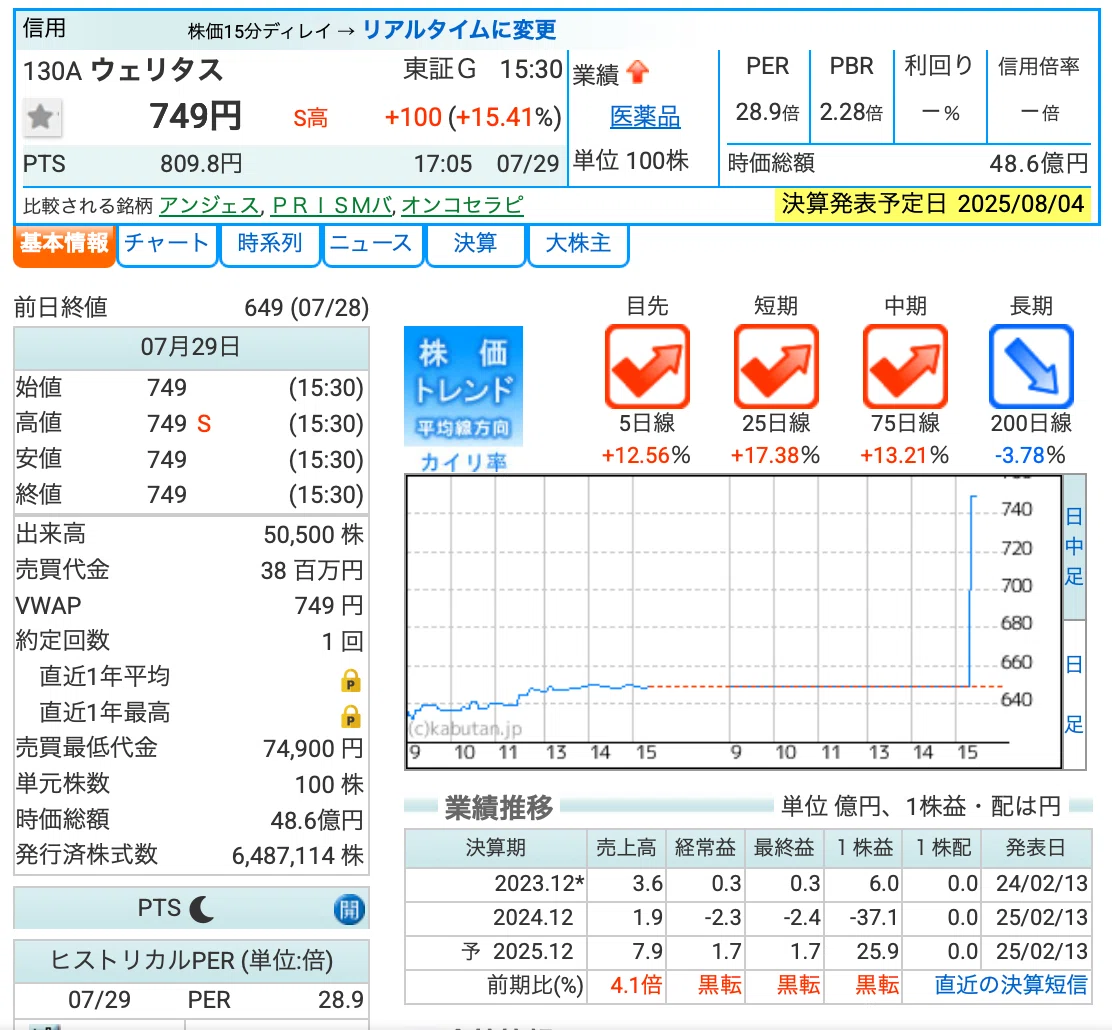Click the PBR value 2.28倍
The width and height of the screenshot is (1112, 1030).
coord(851,112)
